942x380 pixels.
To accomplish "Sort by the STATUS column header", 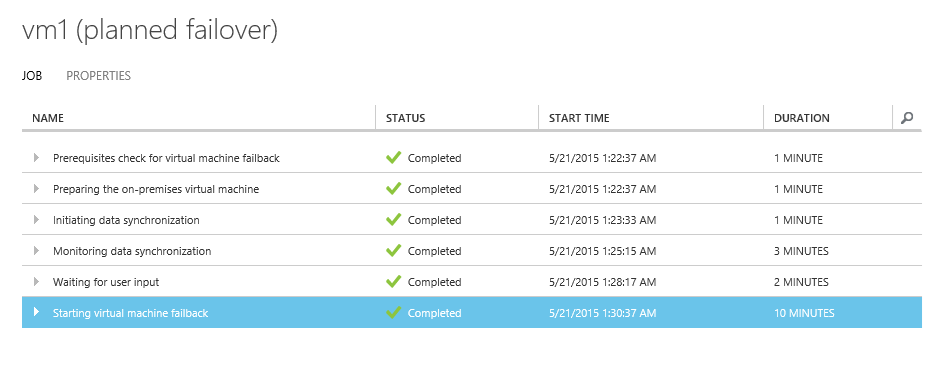I will (x=406, y=118).
